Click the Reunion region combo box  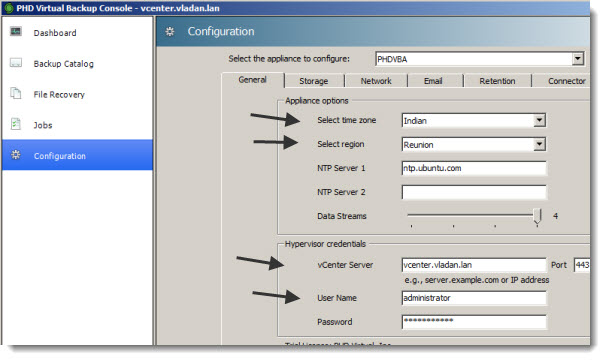[x=473, y=144]
